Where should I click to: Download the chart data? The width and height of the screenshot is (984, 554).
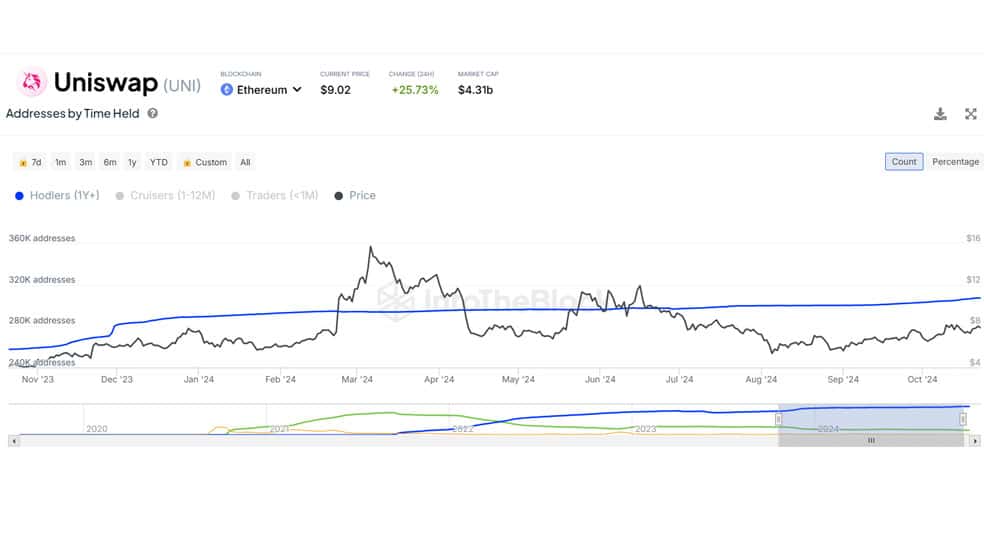(x=940, y=114)
